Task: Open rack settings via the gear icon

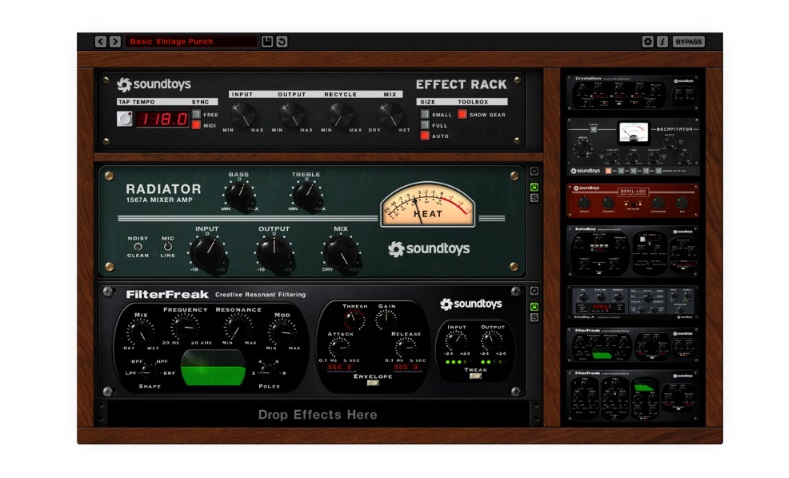Action: click(x=648, y=41)
